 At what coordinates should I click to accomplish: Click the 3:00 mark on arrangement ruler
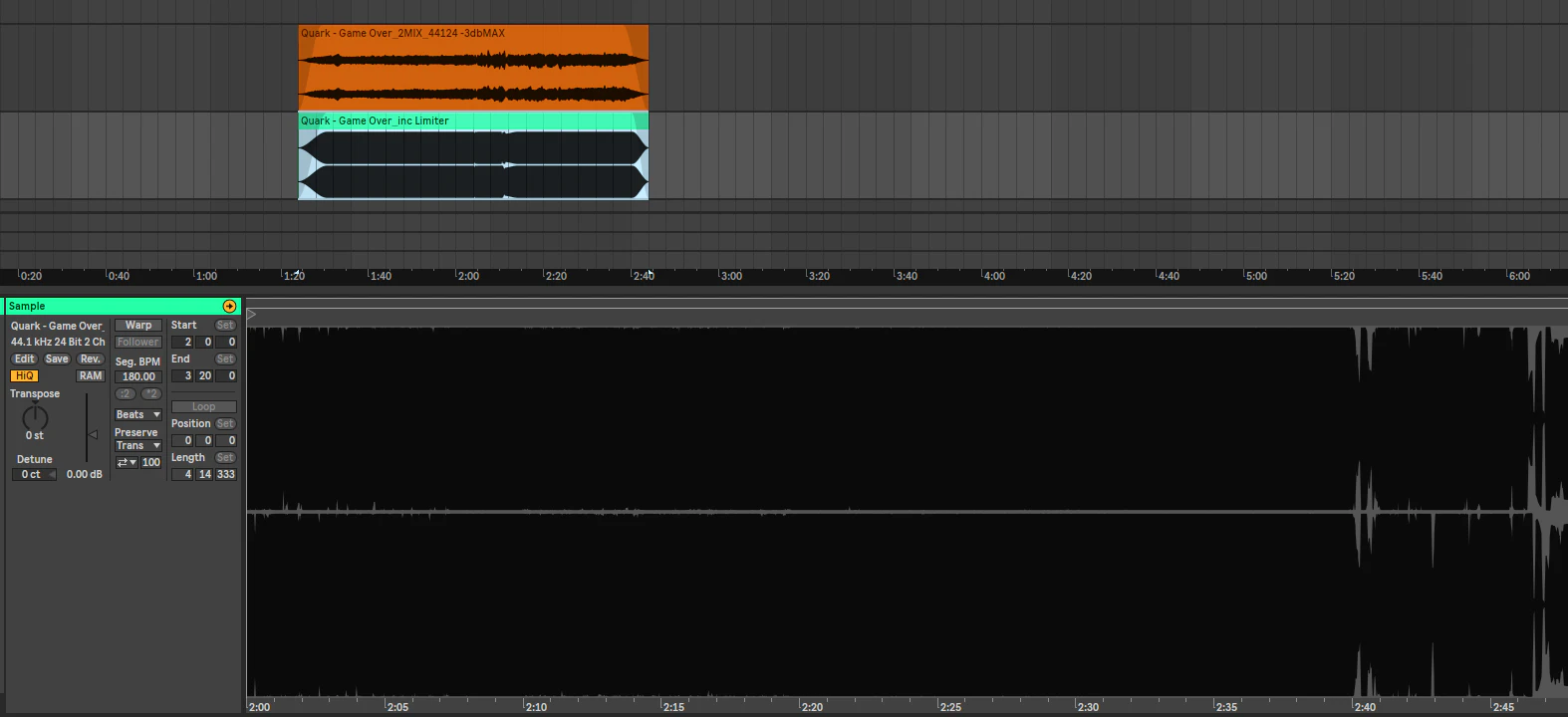[731, 276]
